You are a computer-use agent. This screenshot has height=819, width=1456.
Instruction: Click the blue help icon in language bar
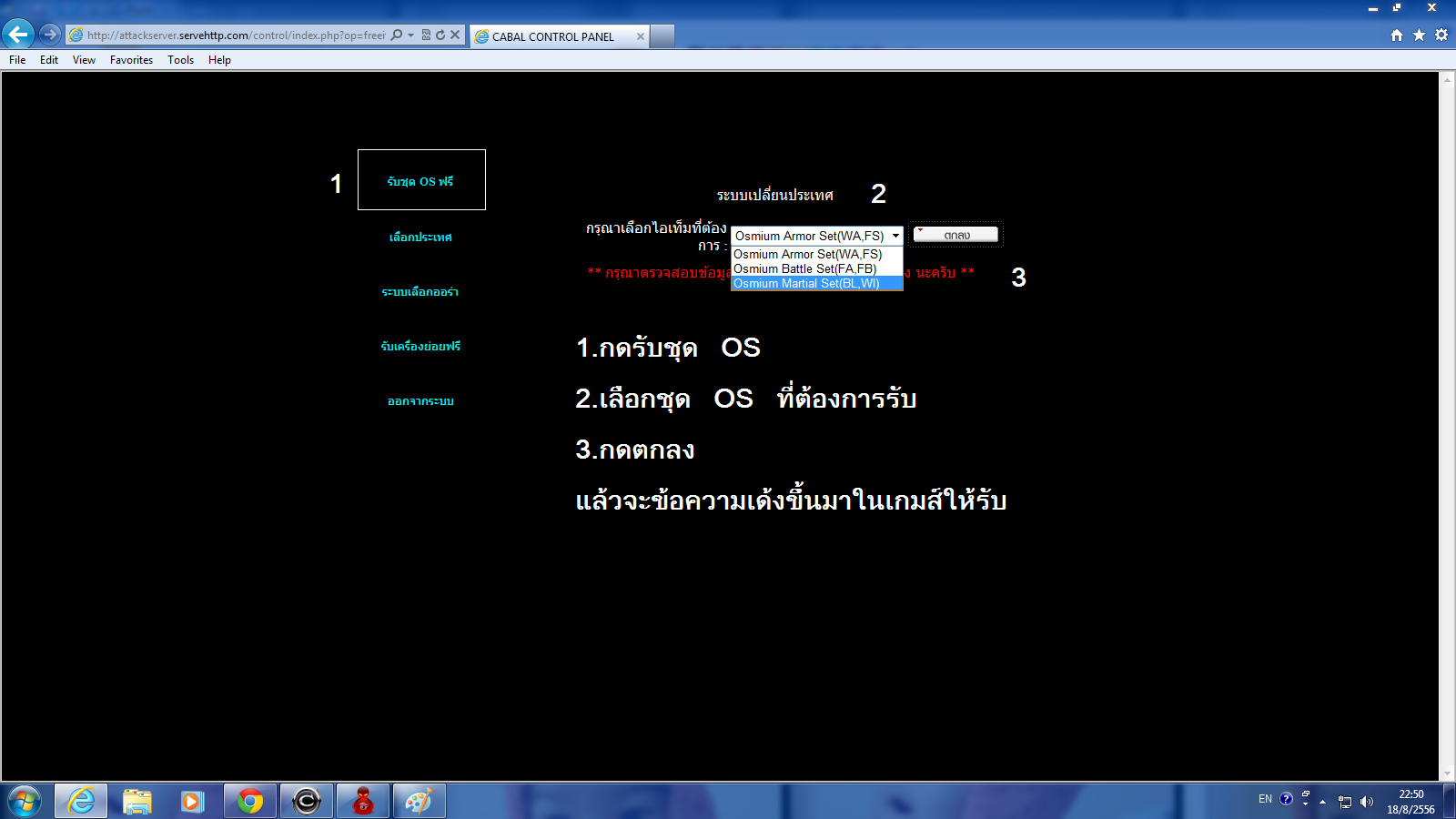1286,799
